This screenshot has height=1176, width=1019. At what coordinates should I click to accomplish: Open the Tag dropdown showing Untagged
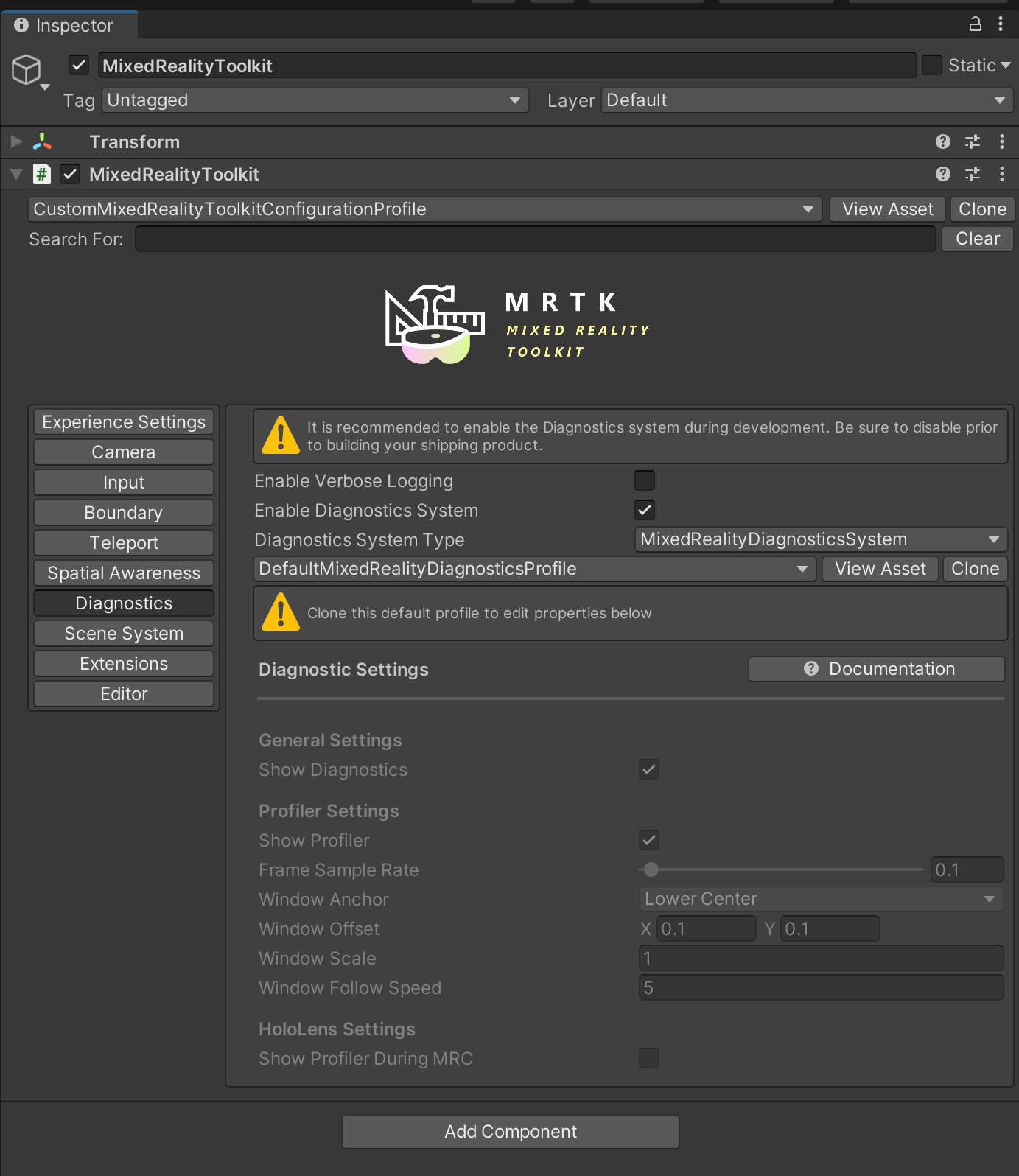[x=315, y=100]
